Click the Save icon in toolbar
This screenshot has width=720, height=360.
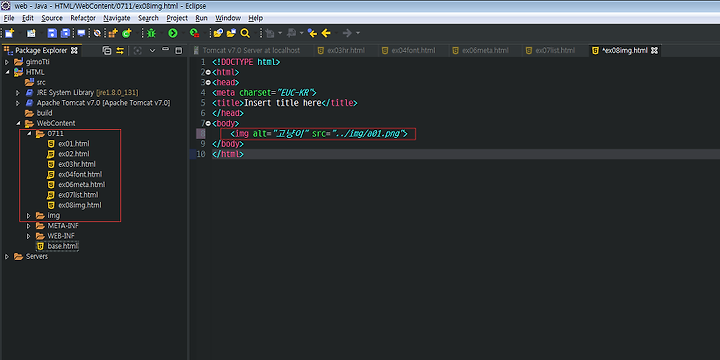pos(52,33)
